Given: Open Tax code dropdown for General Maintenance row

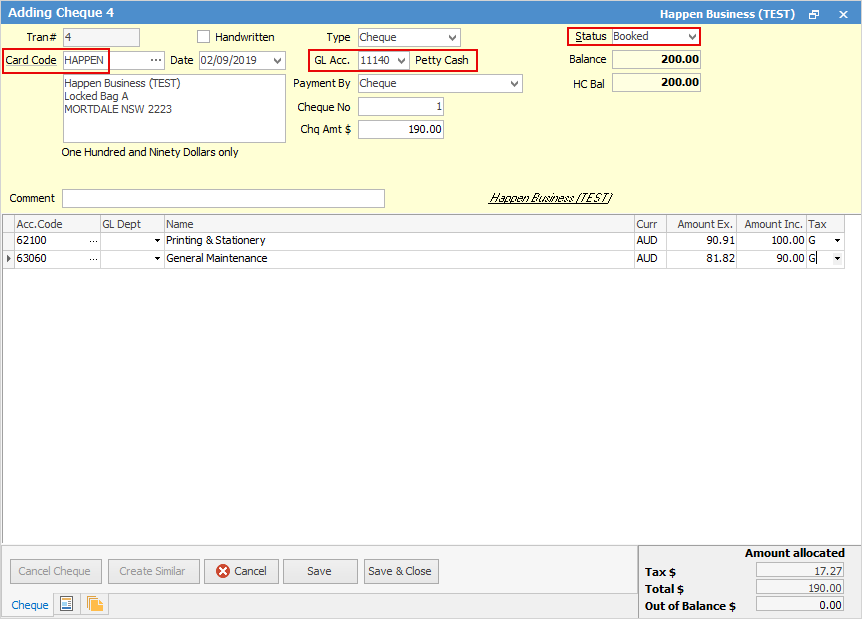Looking at the screenshot, I should (836, 259).
